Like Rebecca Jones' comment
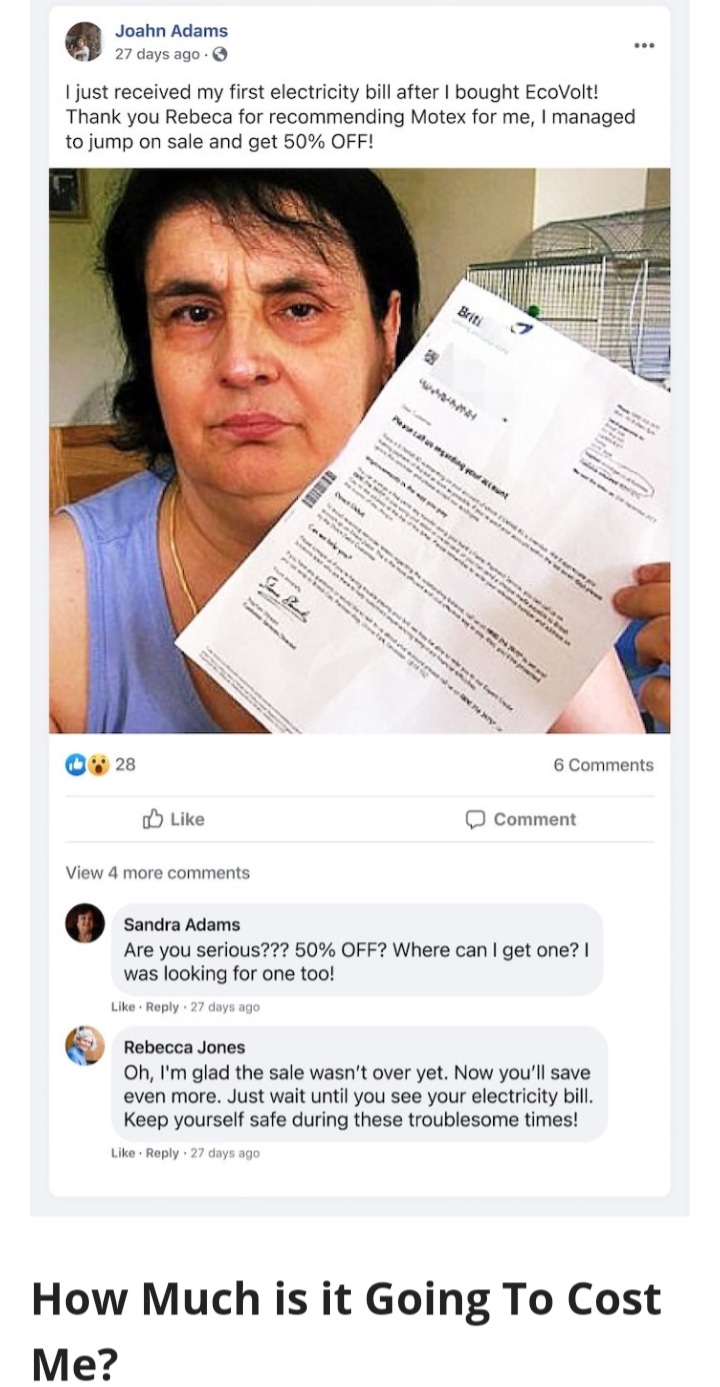 pos(123,1153)
